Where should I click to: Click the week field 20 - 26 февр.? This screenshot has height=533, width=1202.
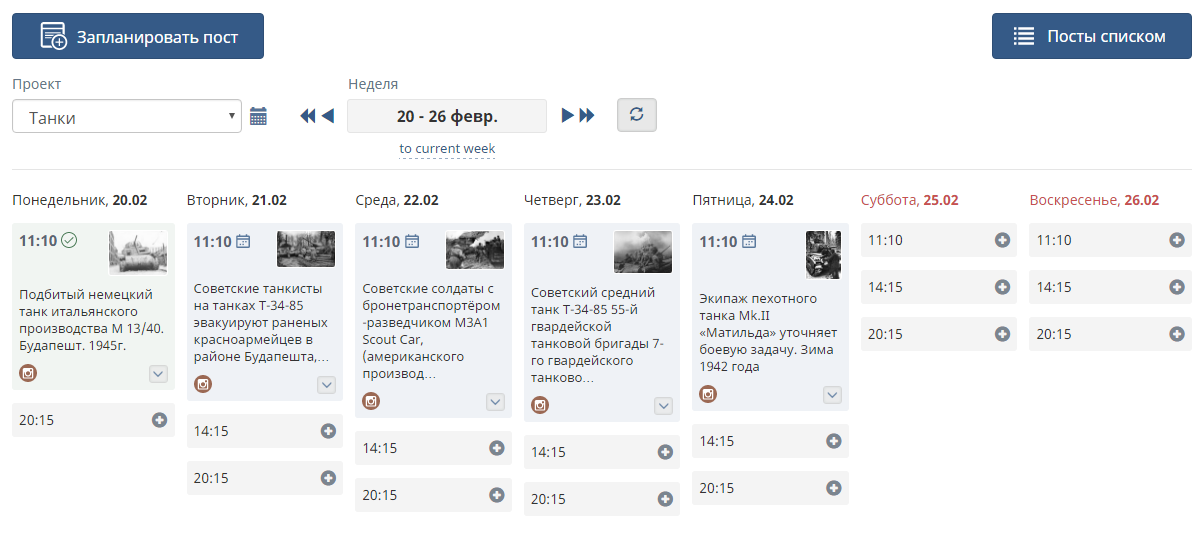coord(447,116)
